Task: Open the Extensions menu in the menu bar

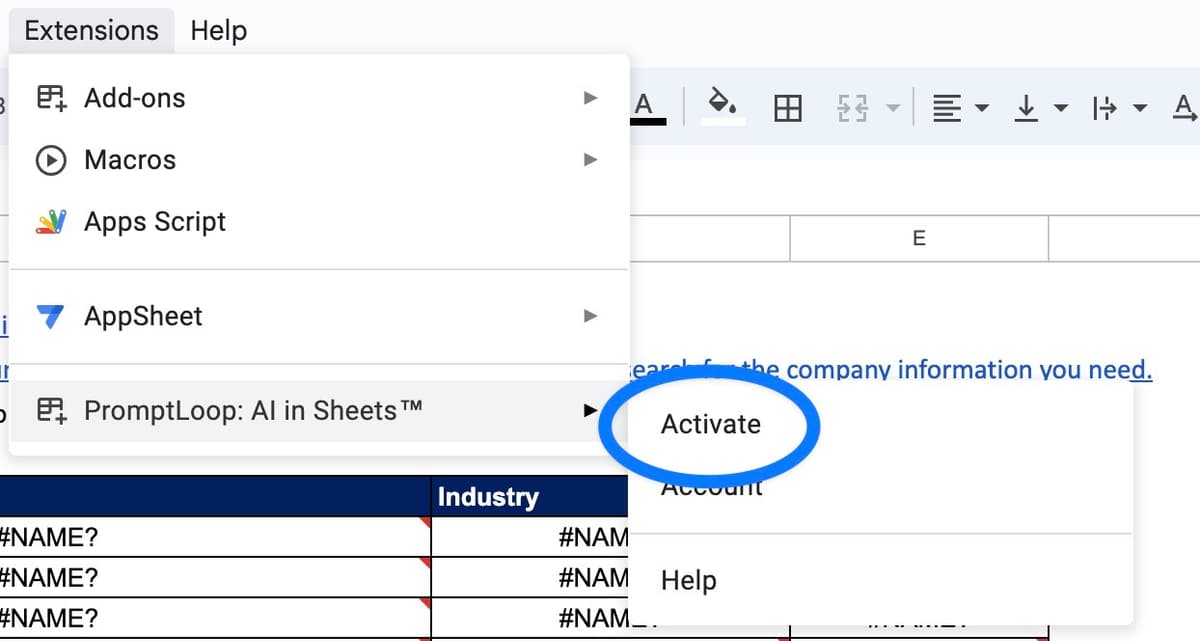Action: tap(91, 31)
